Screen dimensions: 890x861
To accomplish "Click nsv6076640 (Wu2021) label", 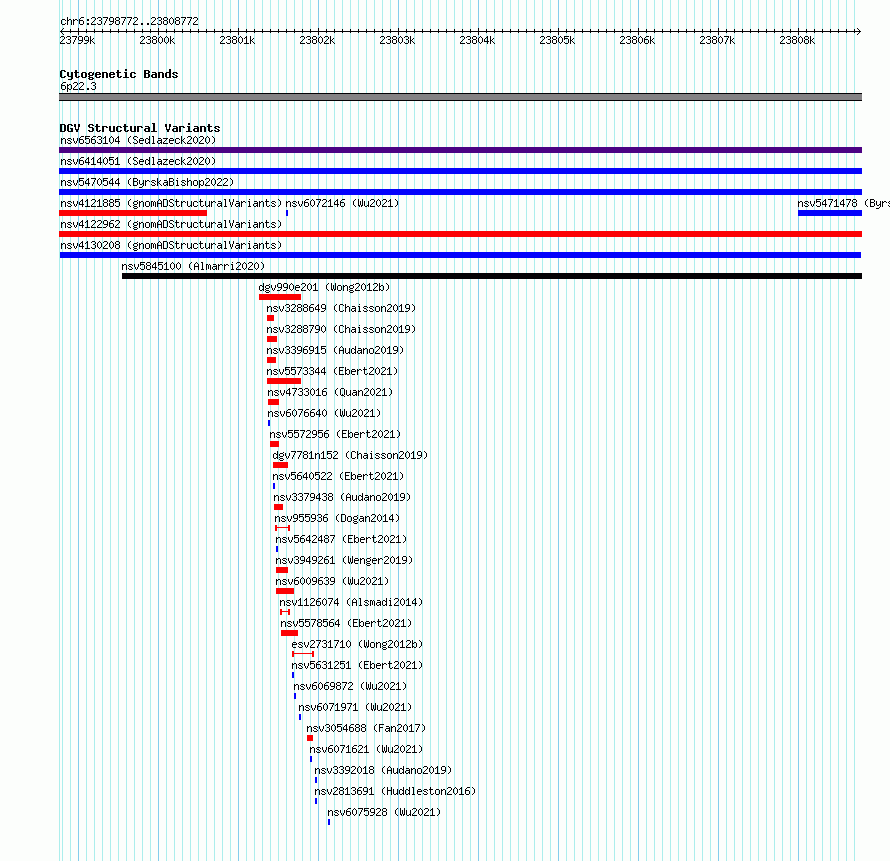I will click(324, 413).
